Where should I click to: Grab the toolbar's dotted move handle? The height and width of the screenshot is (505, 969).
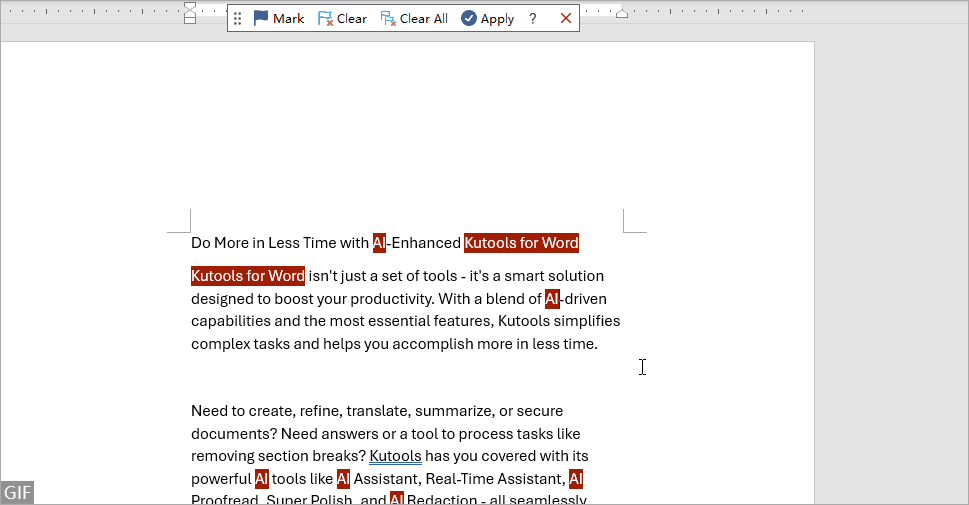(237, 19)
